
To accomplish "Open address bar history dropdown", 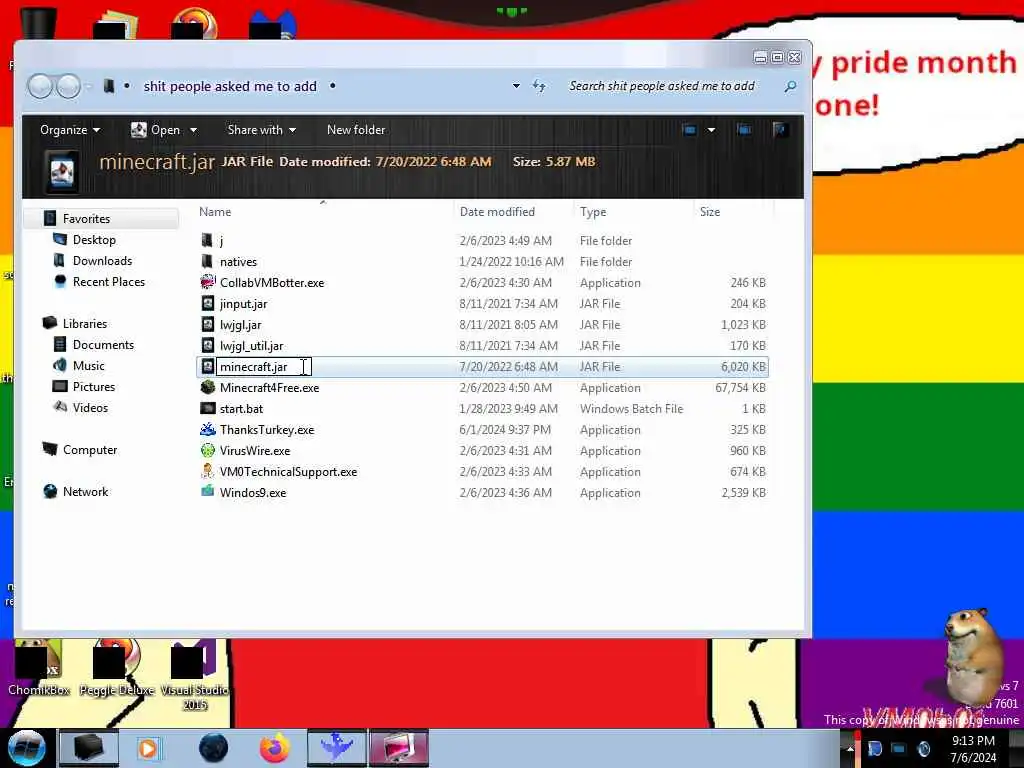I will (516, 86).
